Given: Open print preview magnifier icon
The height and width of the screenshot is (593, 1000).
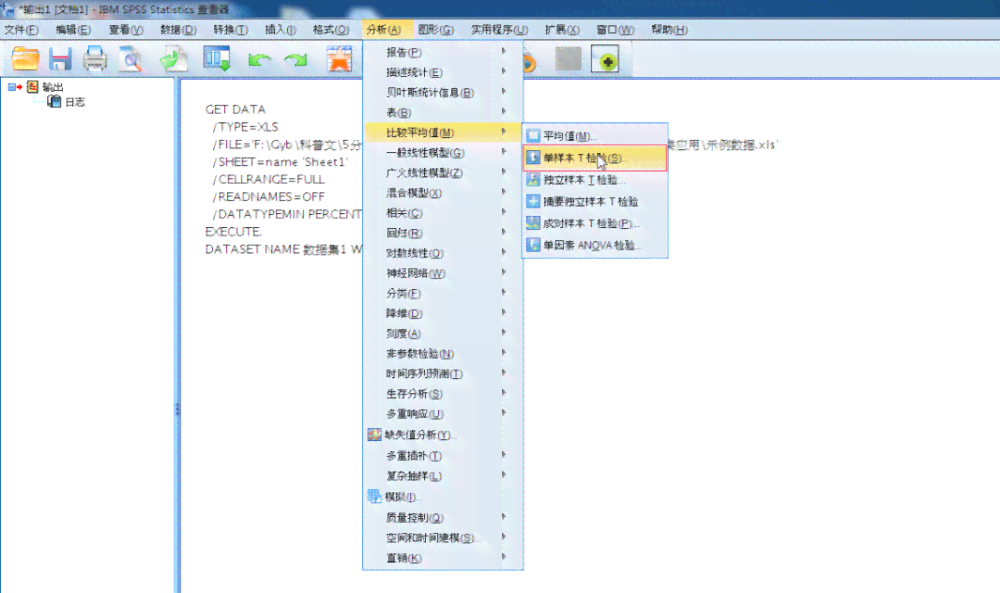Looking at the screenshot, I should (131, 59).
